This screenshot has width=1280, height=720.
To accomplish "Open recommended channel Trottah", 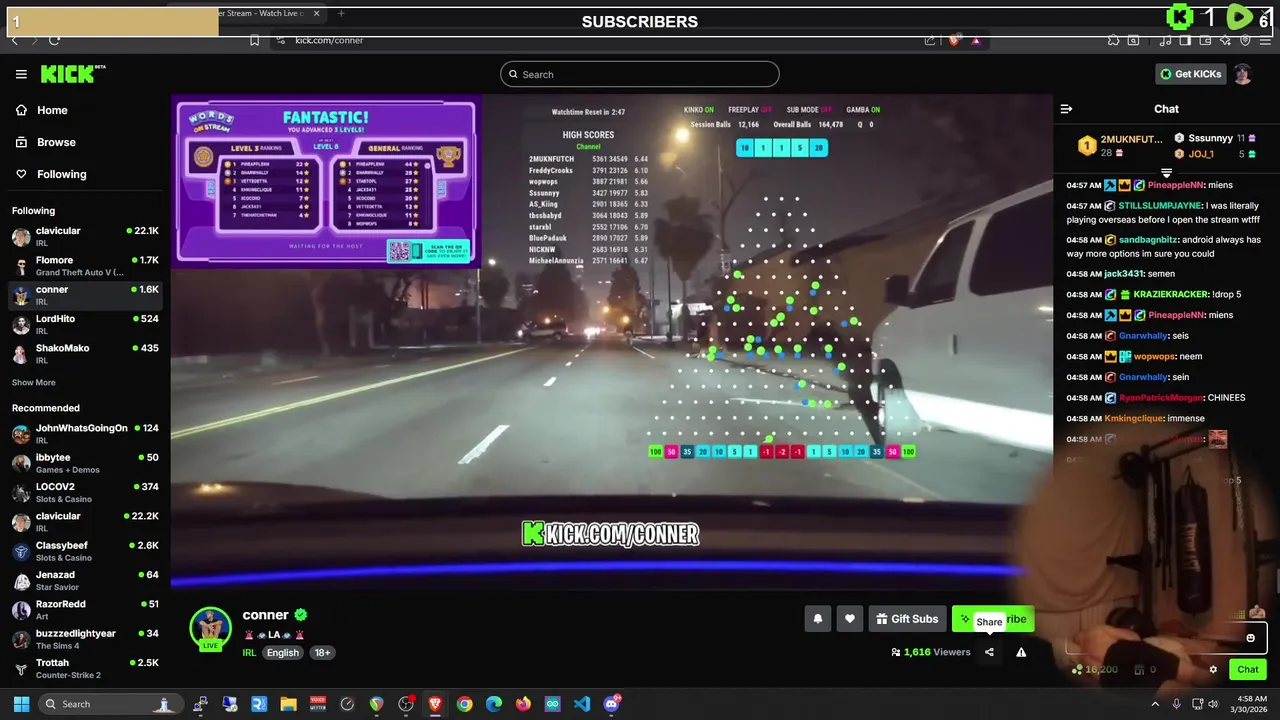I will click(x=85, y=668).
